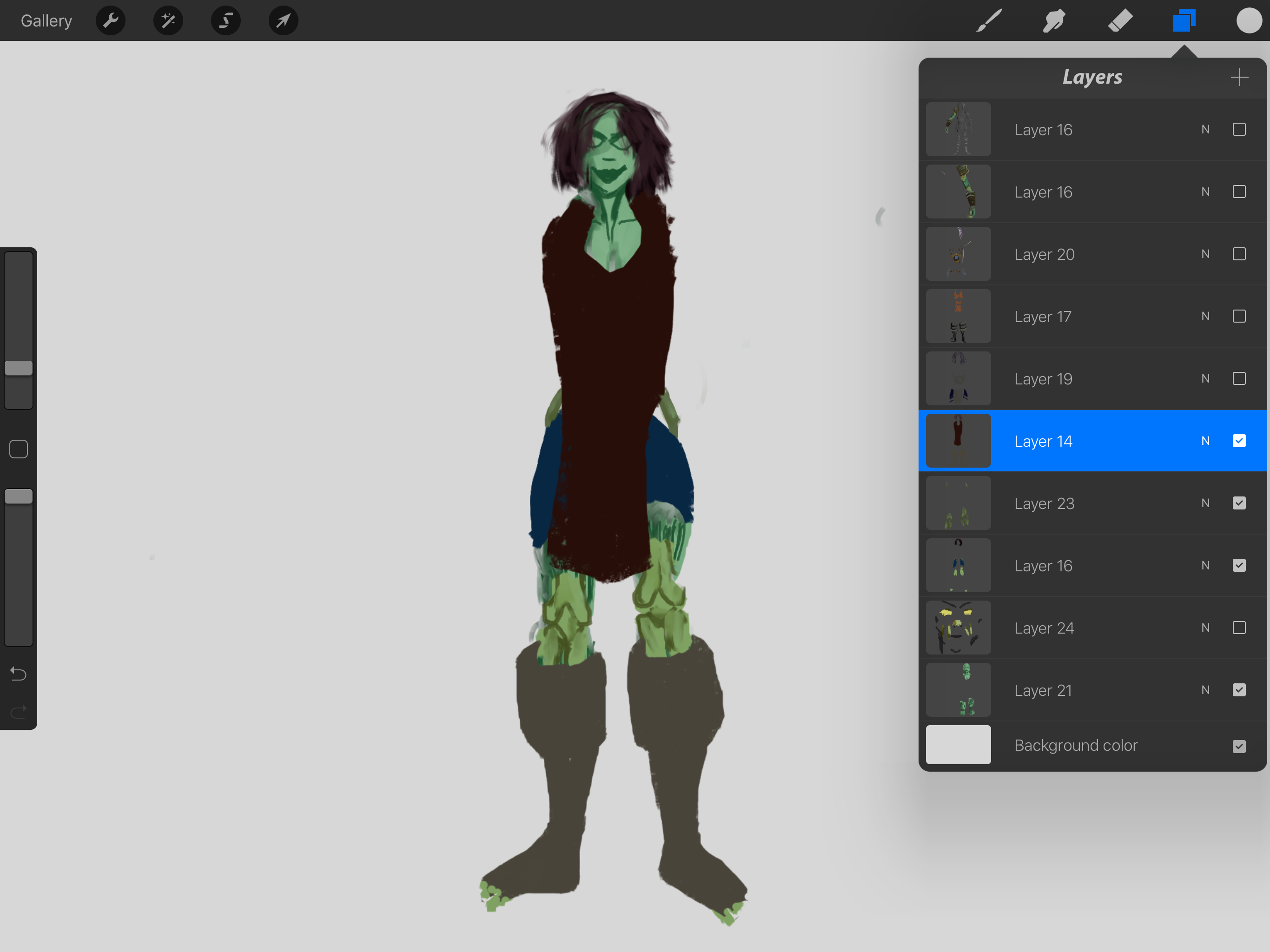Open blend mode N for Layer 21
Viewport: 1270px width, 952px height.
1205,690
